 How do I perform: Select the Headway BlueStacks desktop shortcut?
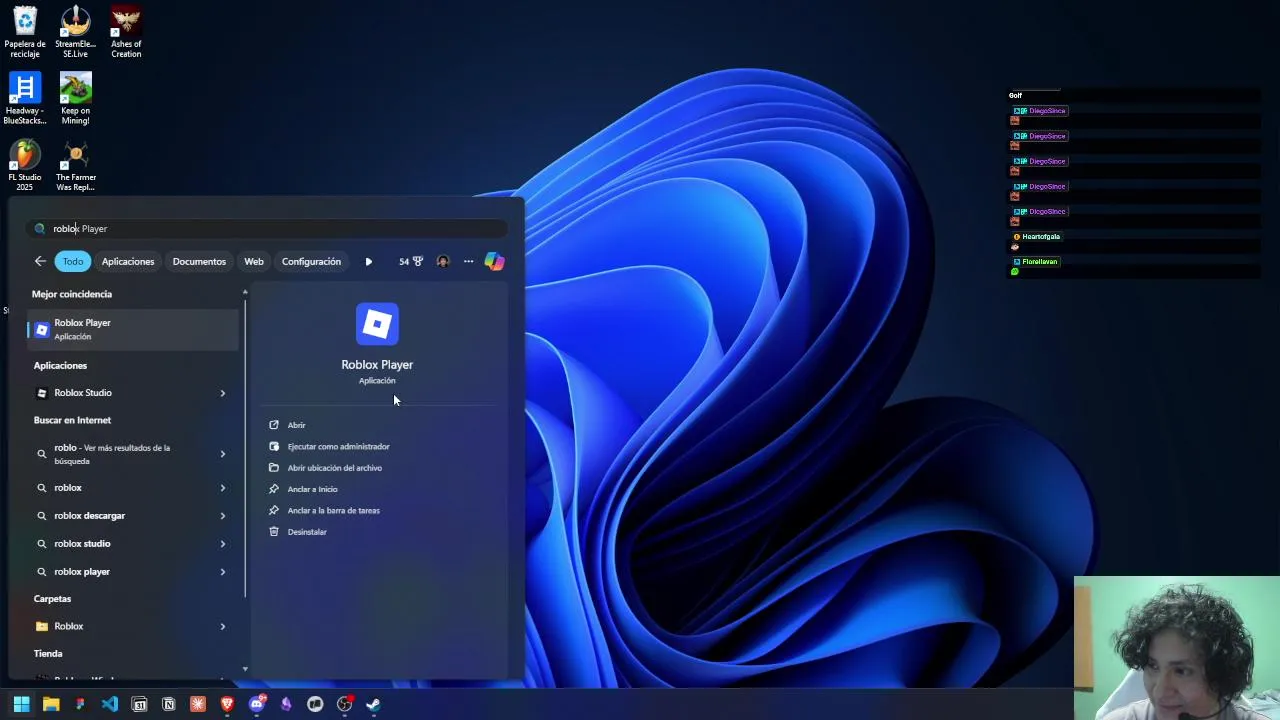(x=25, y=99)
